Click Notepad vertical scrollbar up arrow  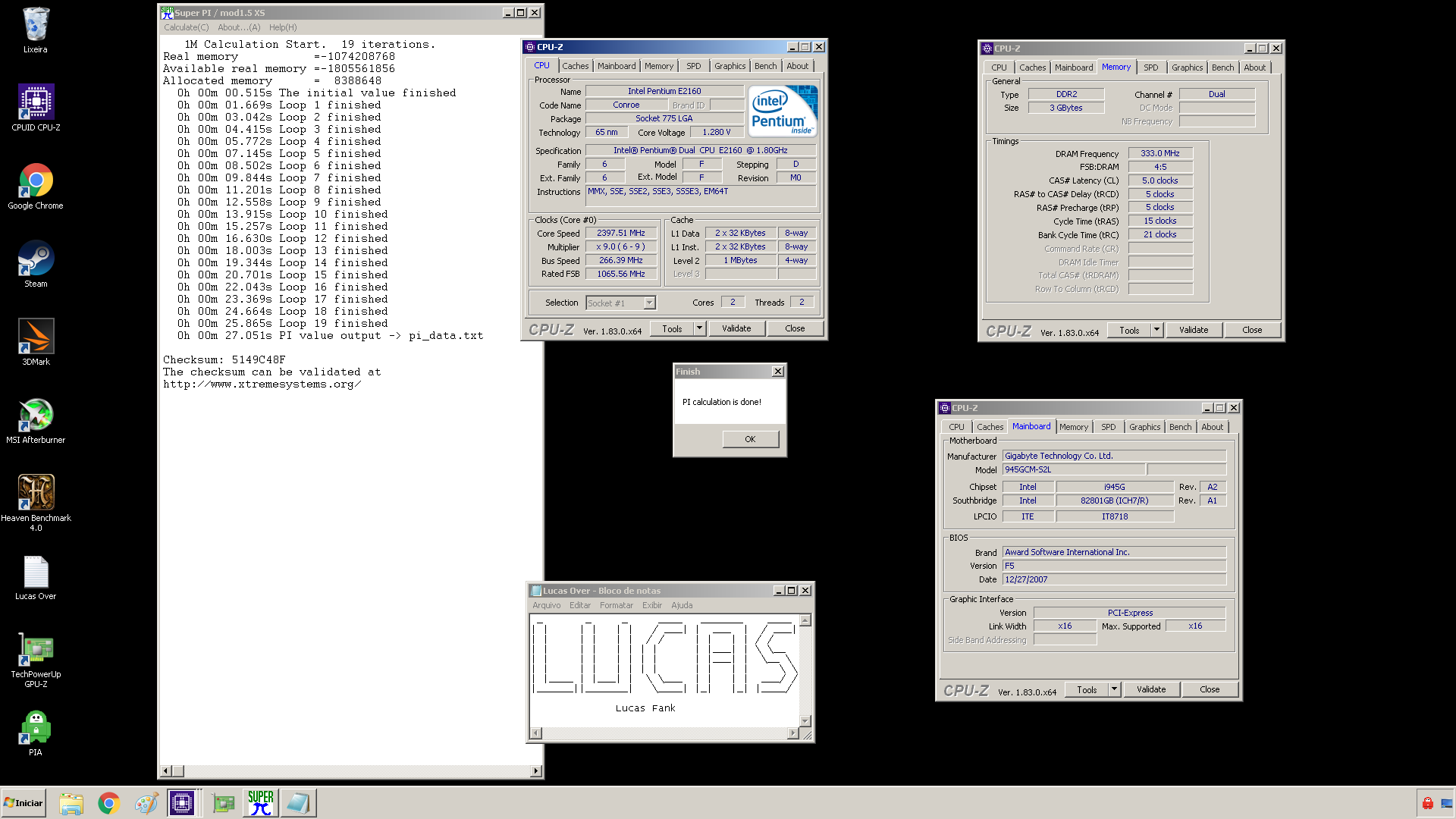(x=805, y=620)
